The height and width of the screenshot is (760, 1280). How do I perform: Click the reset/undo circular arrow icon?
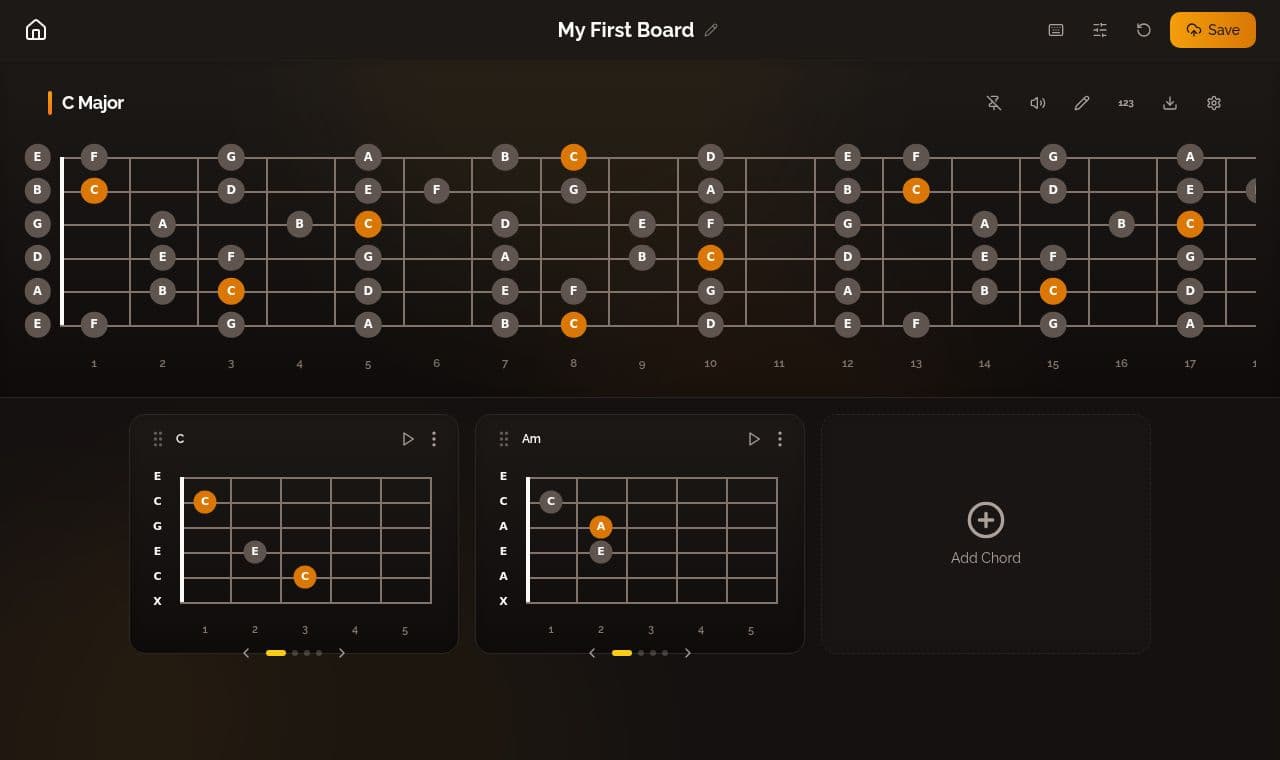(x=1144, y=30)
